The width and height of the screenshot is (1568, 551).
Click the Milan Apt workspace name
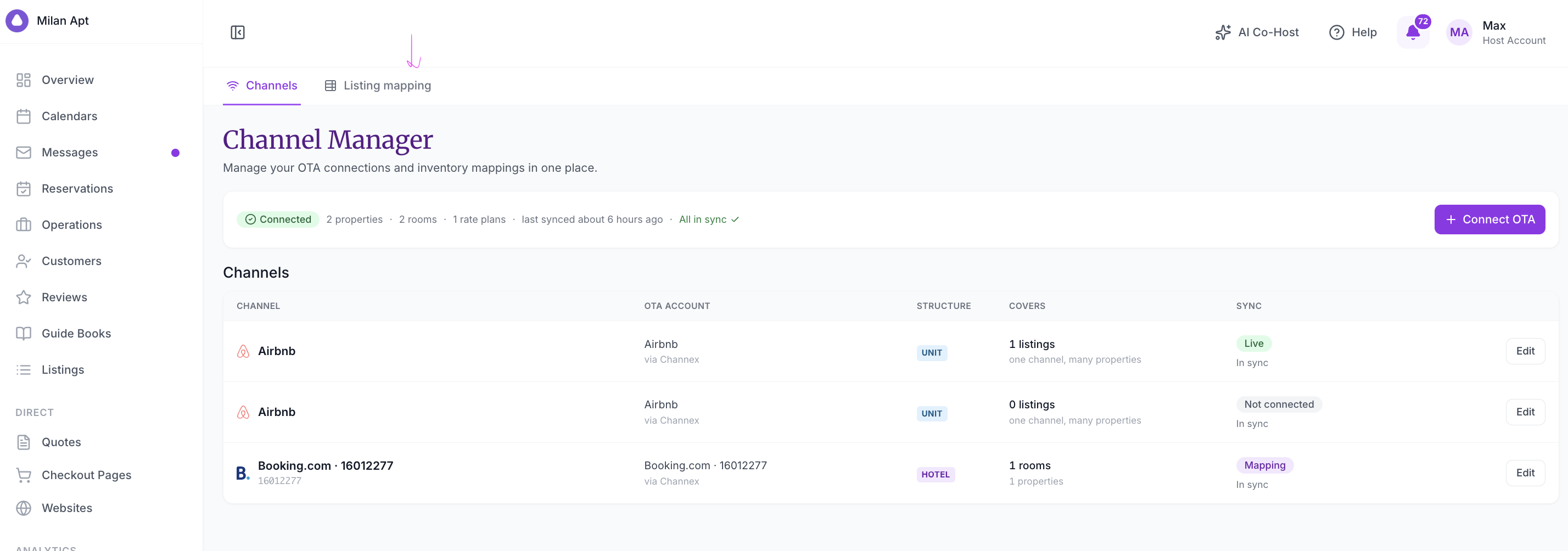coord(63,21)
